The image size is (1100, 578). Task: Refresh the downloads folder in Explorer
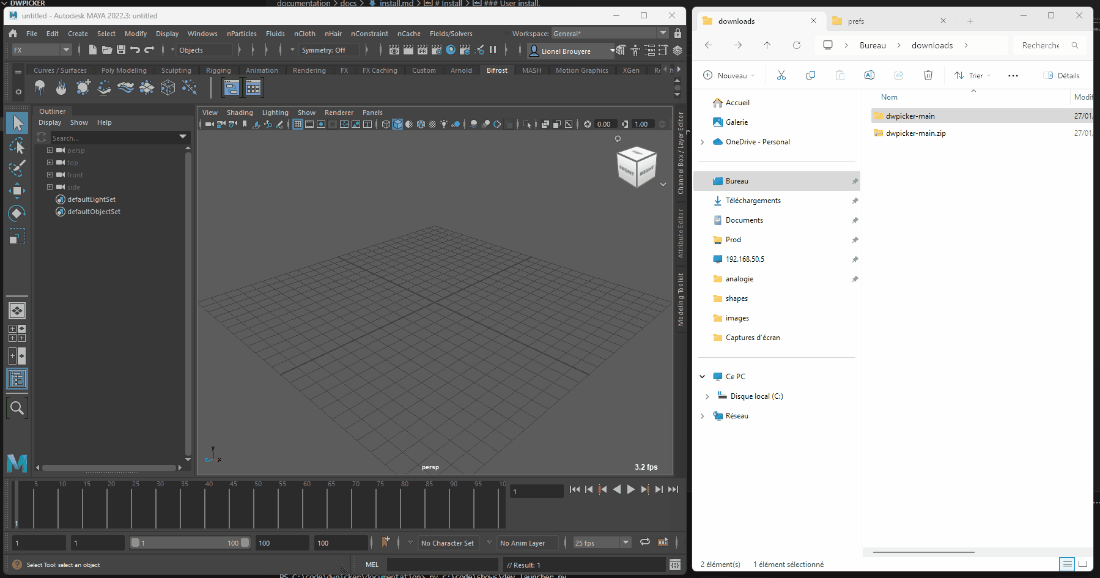coord(796,45)
